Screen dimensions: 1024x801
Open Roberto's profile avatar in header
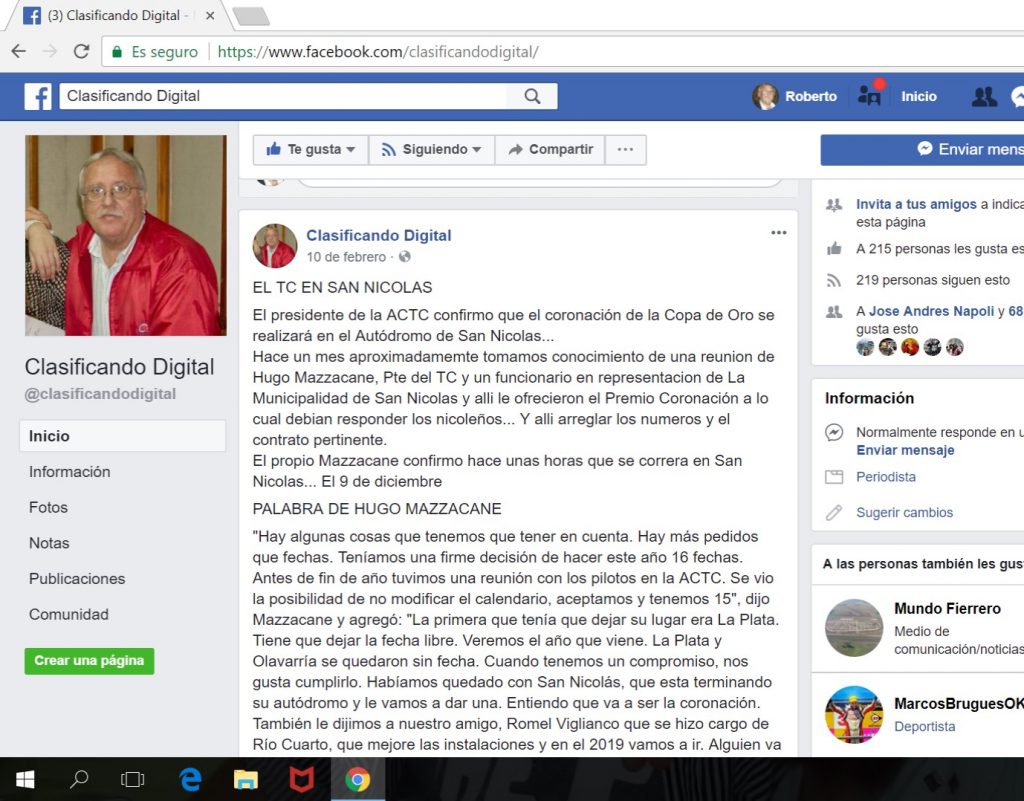tap(765, 97)
